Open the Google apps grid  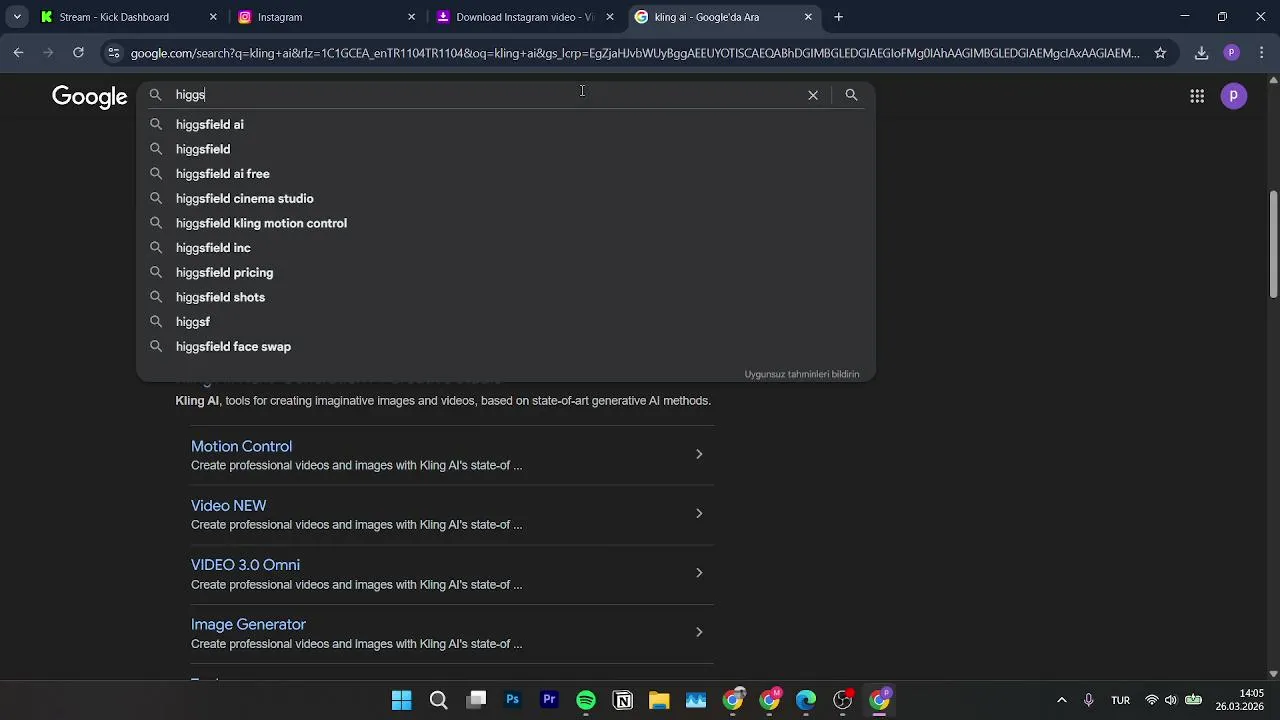[1197, 96]
